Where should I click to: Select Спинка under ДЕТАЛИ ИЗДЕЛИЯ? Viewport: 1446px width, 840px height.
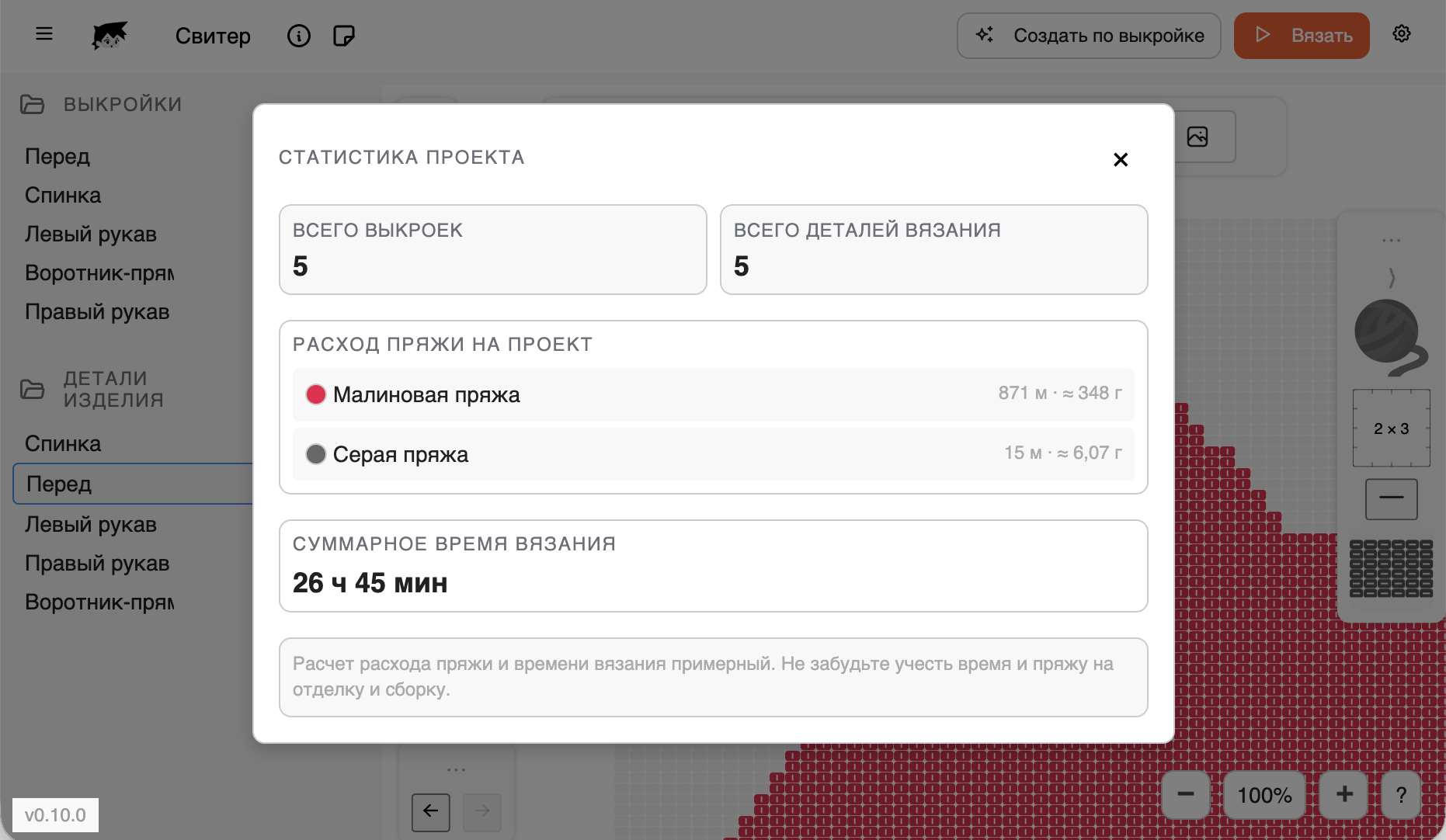click(x=63, y=443)
